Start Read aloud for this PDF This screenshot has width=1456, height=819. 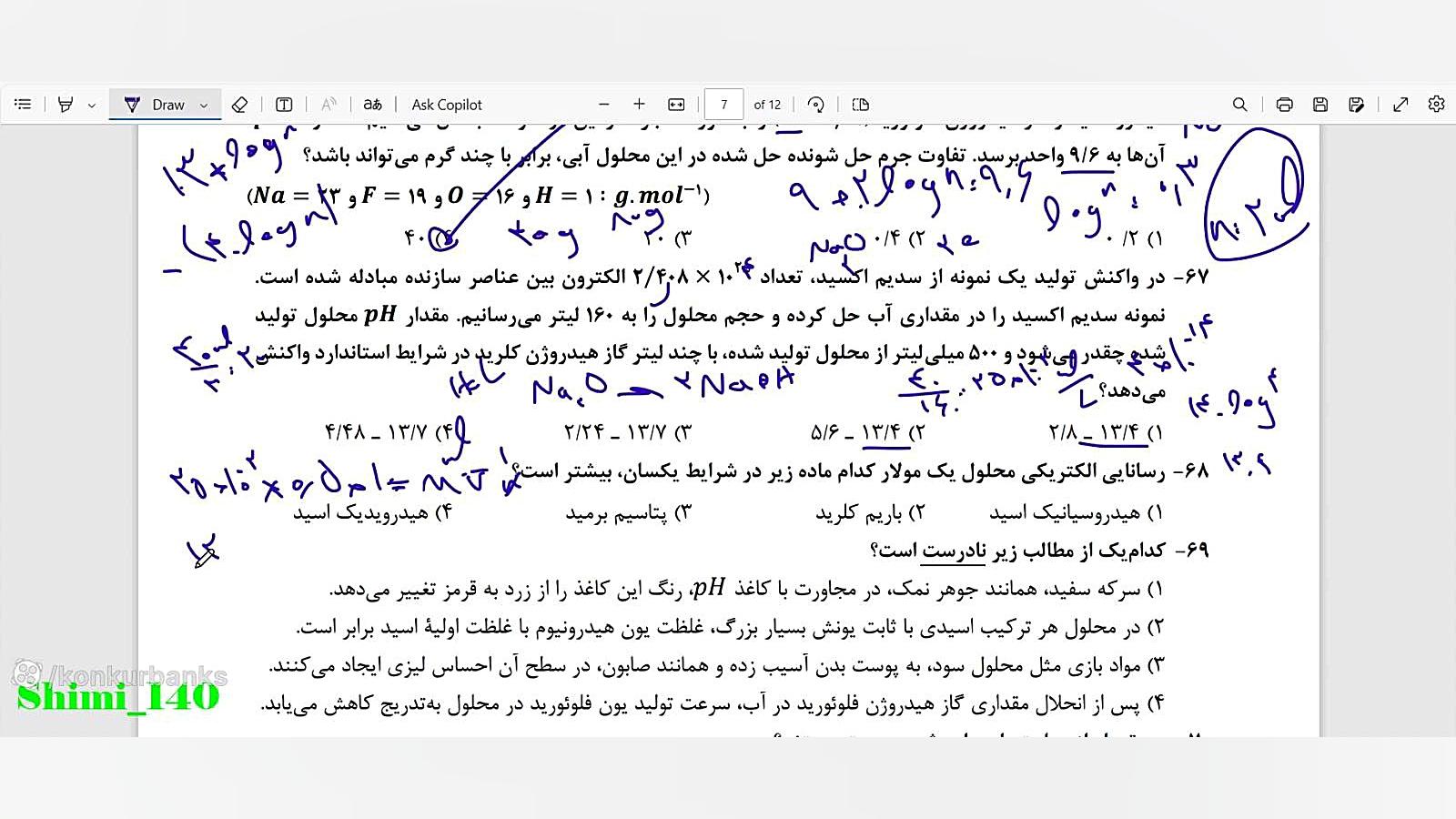329,105
